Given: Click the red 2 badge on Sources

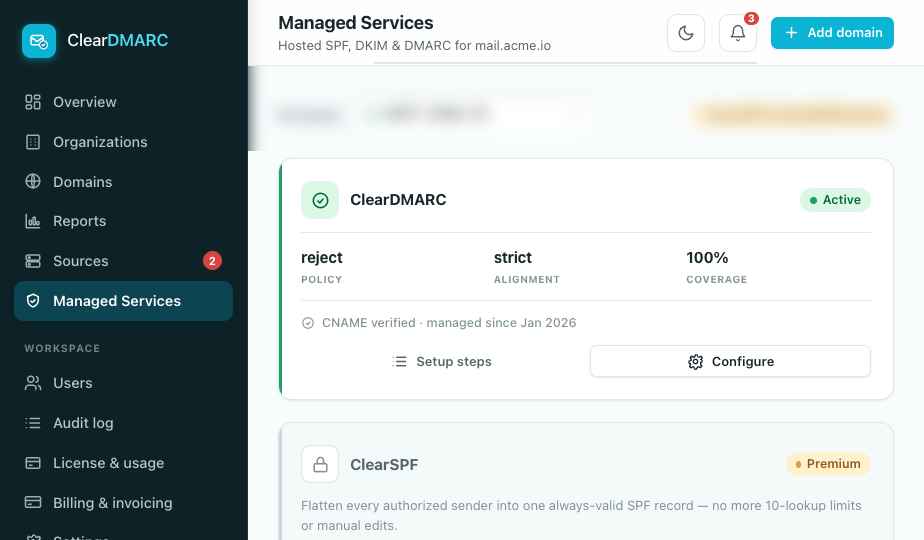Looking at the screenshot, I should click(x=212, y=261).
